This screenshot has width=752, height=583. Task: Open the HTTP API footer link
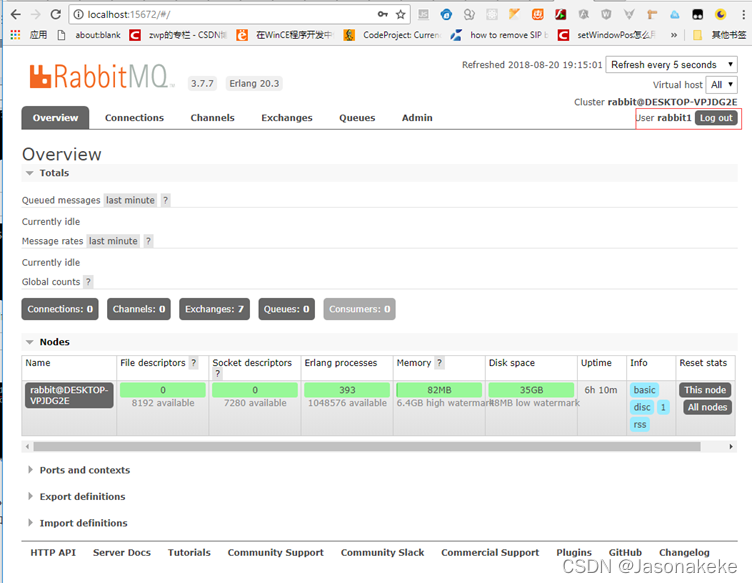(53, 552)
